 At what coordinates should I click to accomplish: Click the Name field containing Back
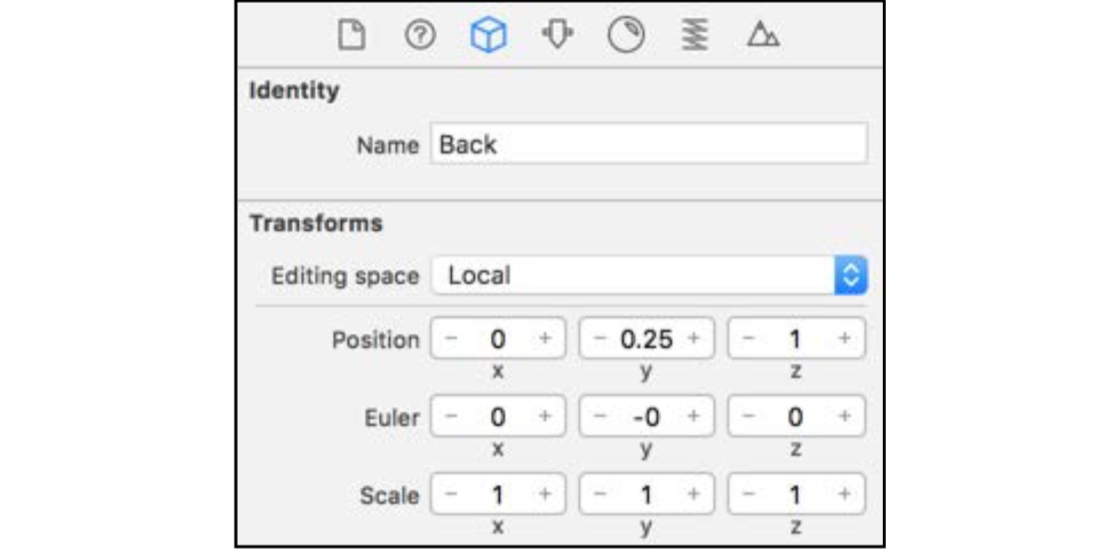[x=649, y=145]
